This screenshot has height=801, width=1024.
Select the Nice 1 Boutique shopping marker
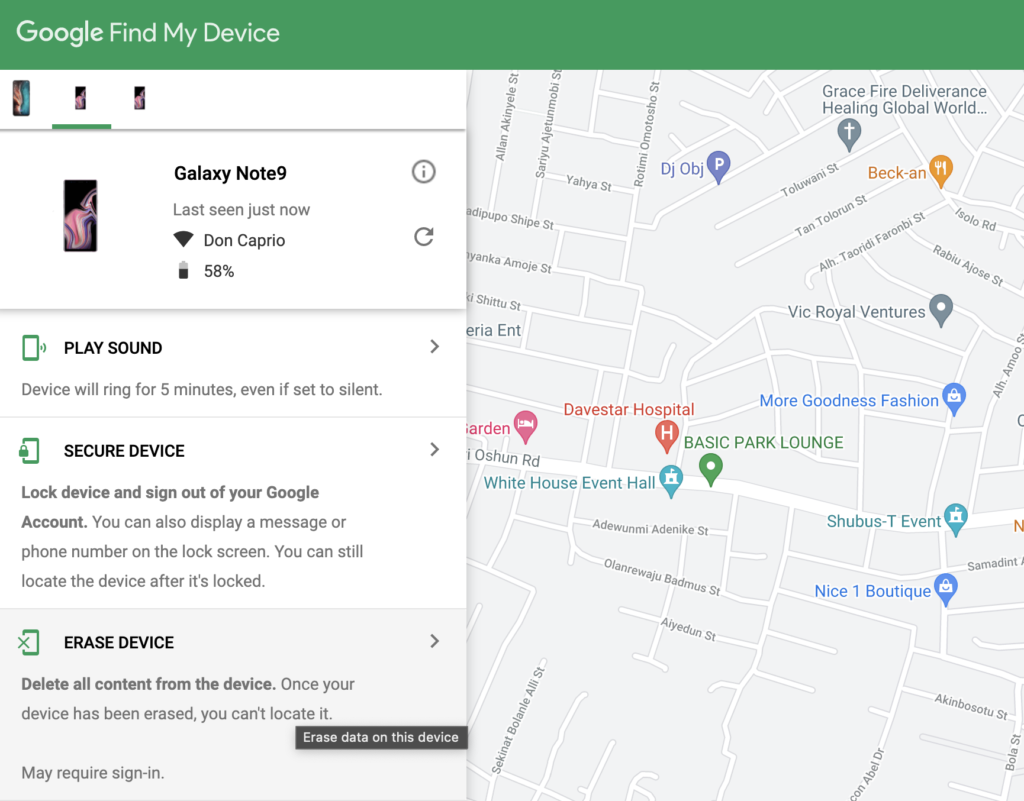coord(946,589)
